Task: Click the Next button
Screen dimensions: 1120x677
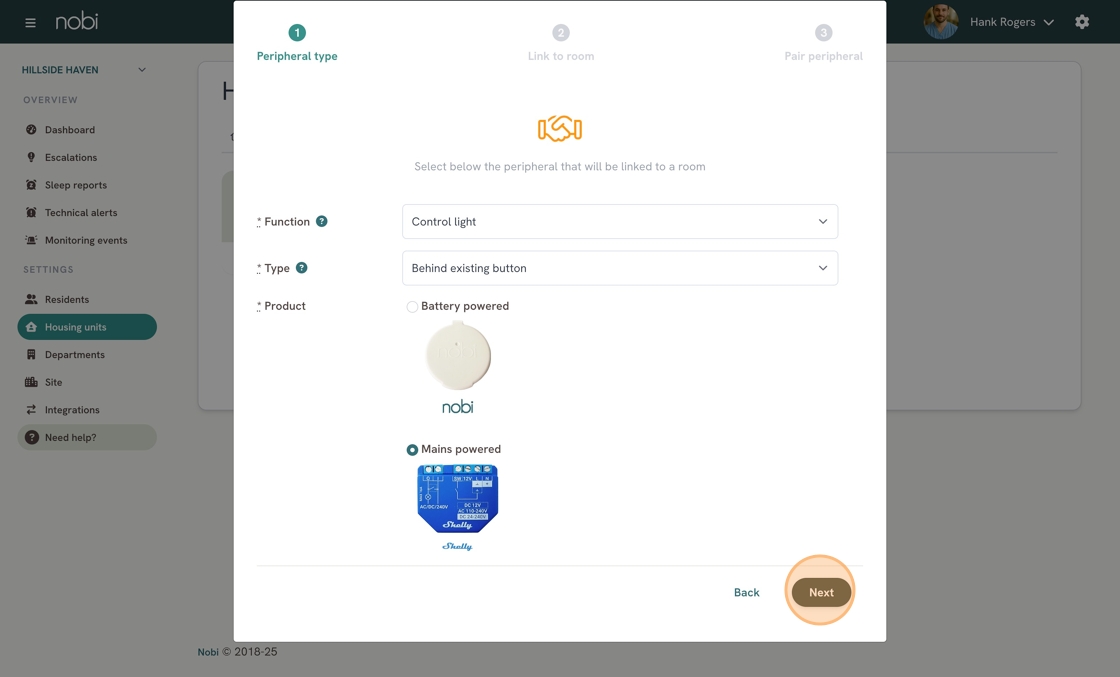Action: [821, 593]
